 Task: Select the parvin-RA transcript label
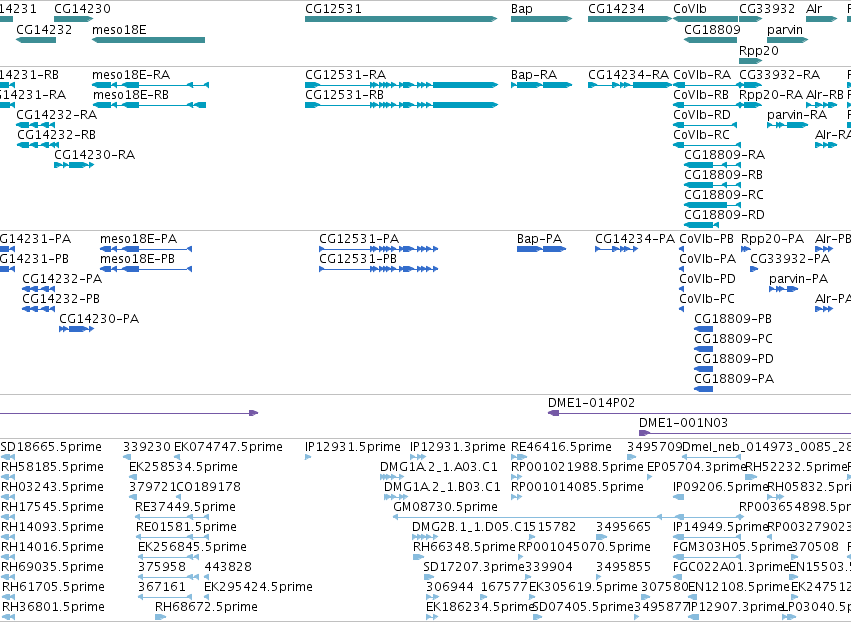(797, 115)
